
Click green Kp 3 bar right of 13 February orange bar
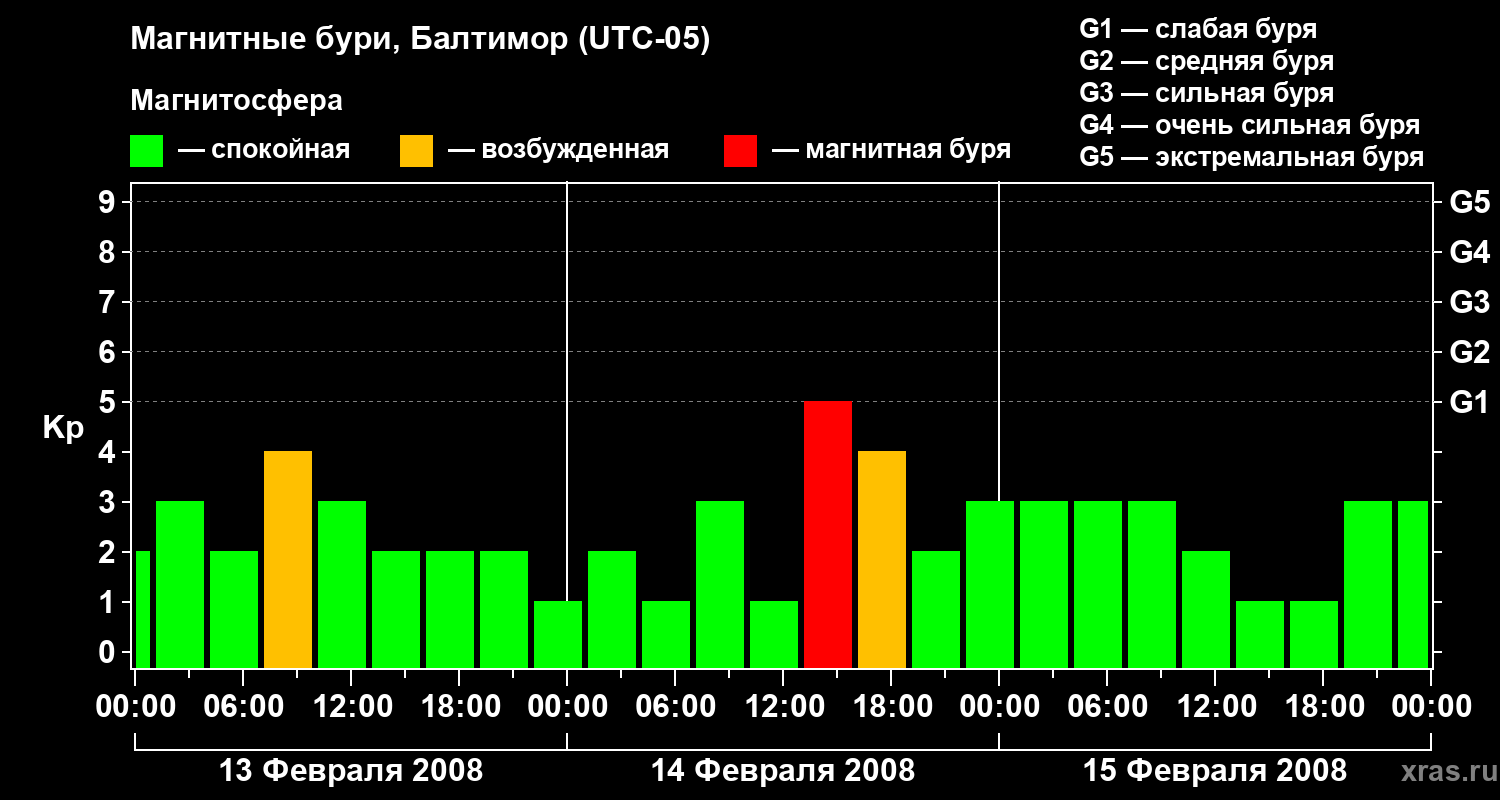[x=342, y=584]
